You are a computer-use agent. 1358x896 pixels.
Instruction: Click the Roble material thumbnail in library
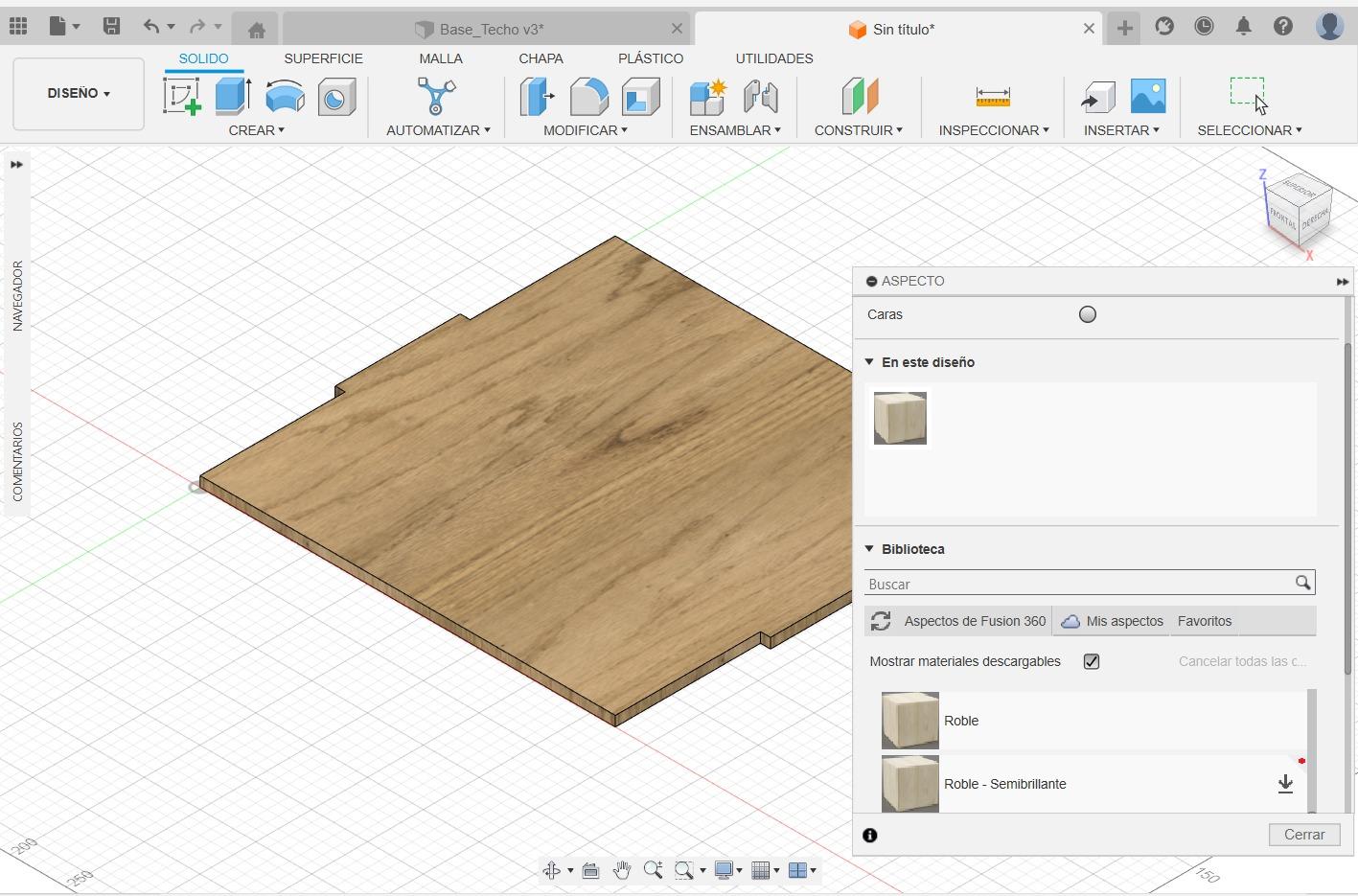tap(909, 721)
